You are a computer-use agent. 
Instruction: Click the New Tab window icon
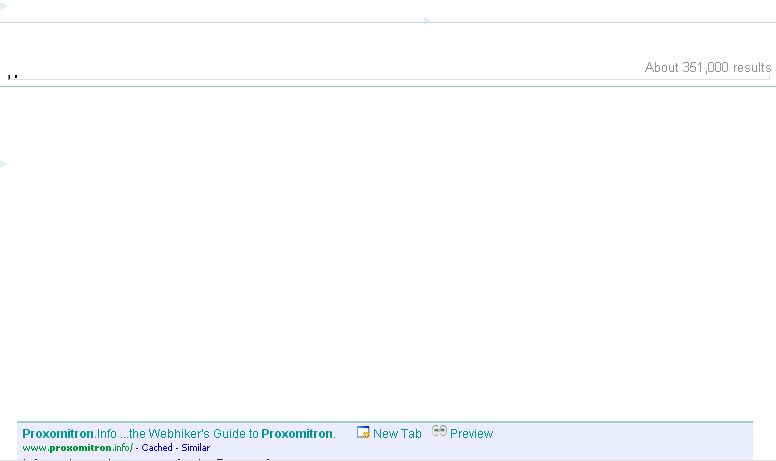click(363, 432)
